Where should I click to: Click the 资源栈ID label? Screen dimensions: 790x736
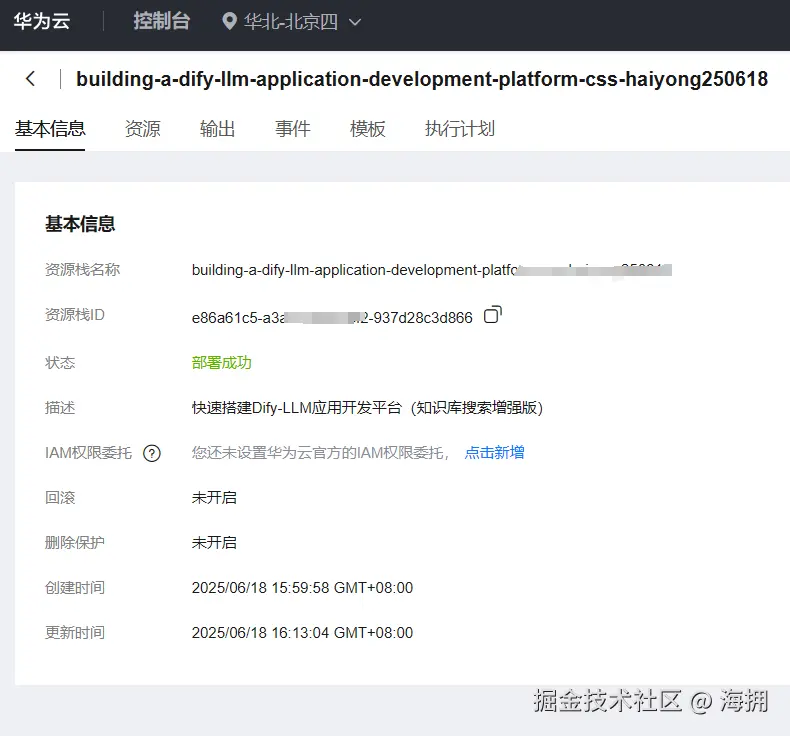[75, 315]
